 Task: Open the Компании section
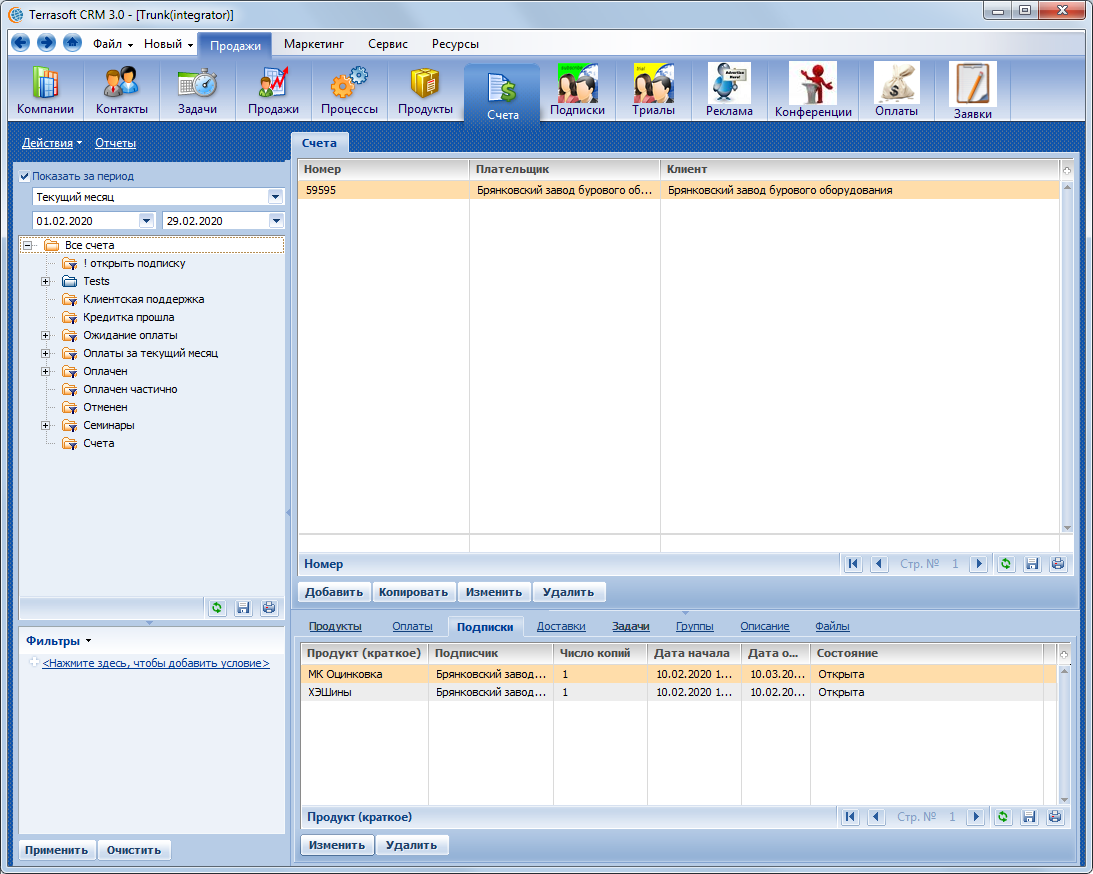[x=45, y=91]
